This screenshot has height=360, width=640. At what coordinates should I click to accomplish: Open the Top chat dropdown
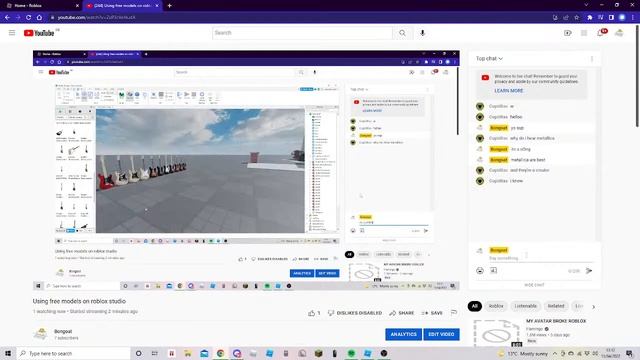pyautogui.click(x=489, y=59)
